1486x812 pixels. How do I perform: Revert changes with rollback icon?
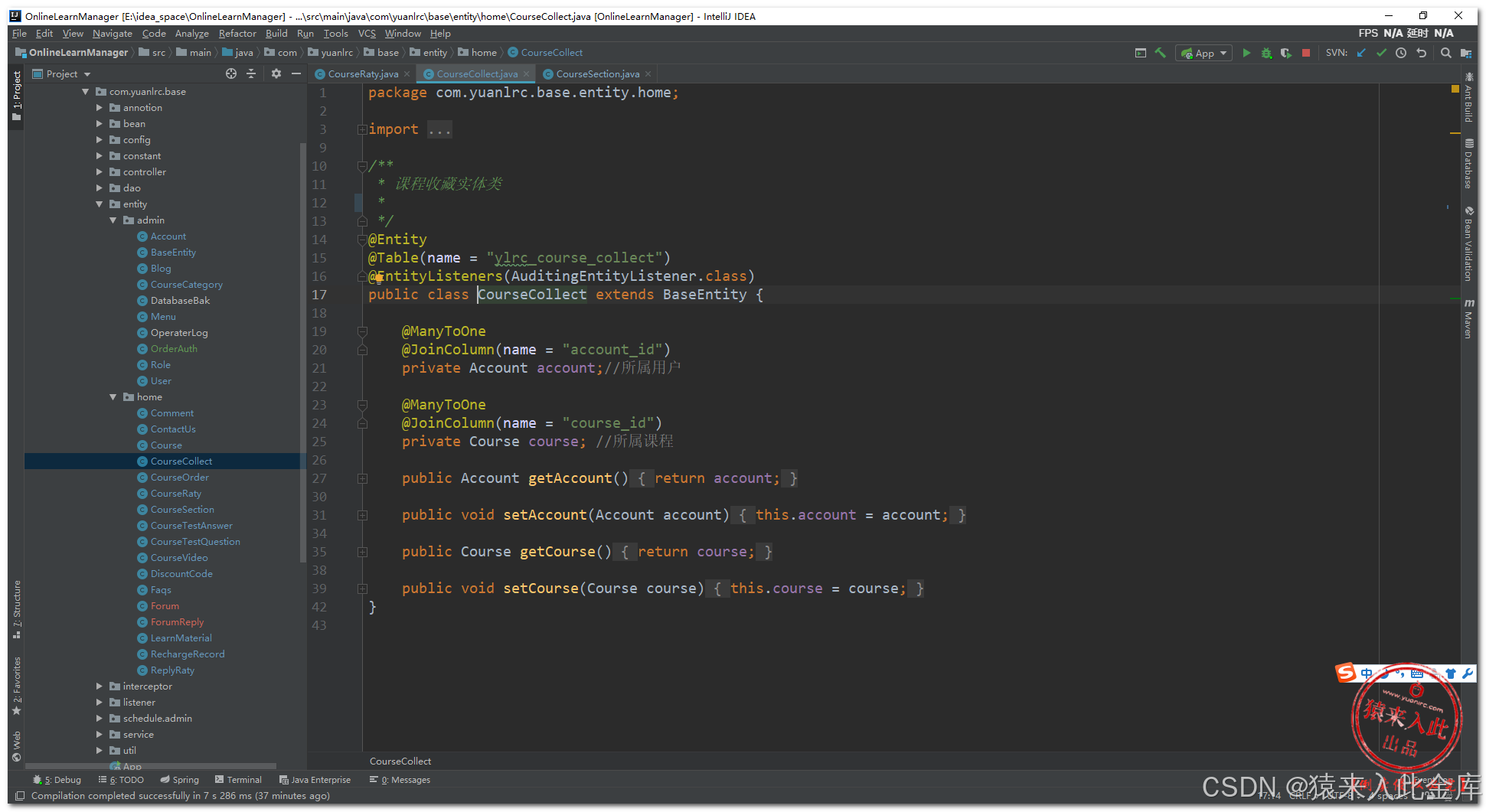(1422, 53)
